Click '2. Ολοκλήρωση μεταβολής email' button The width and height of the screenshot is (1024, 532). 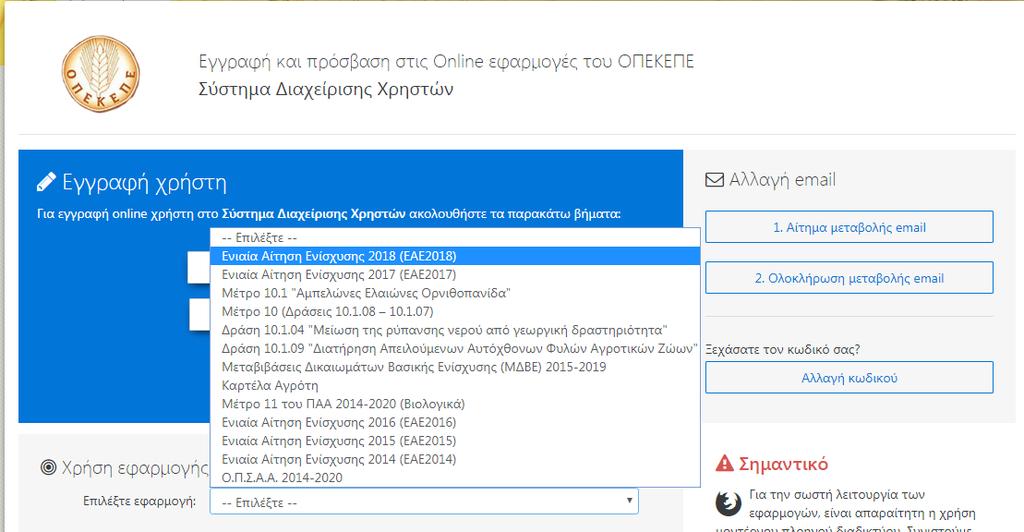849,278
